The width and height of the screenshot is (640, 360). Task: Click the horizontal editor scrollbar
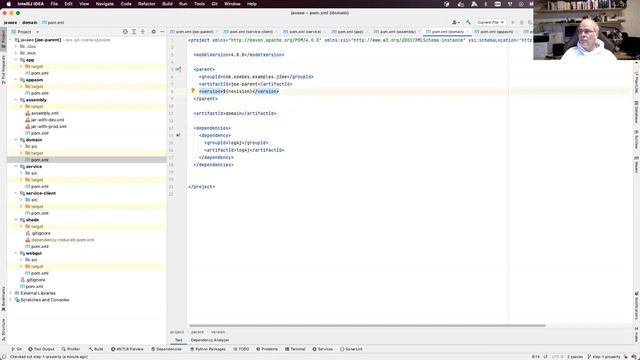367,326
